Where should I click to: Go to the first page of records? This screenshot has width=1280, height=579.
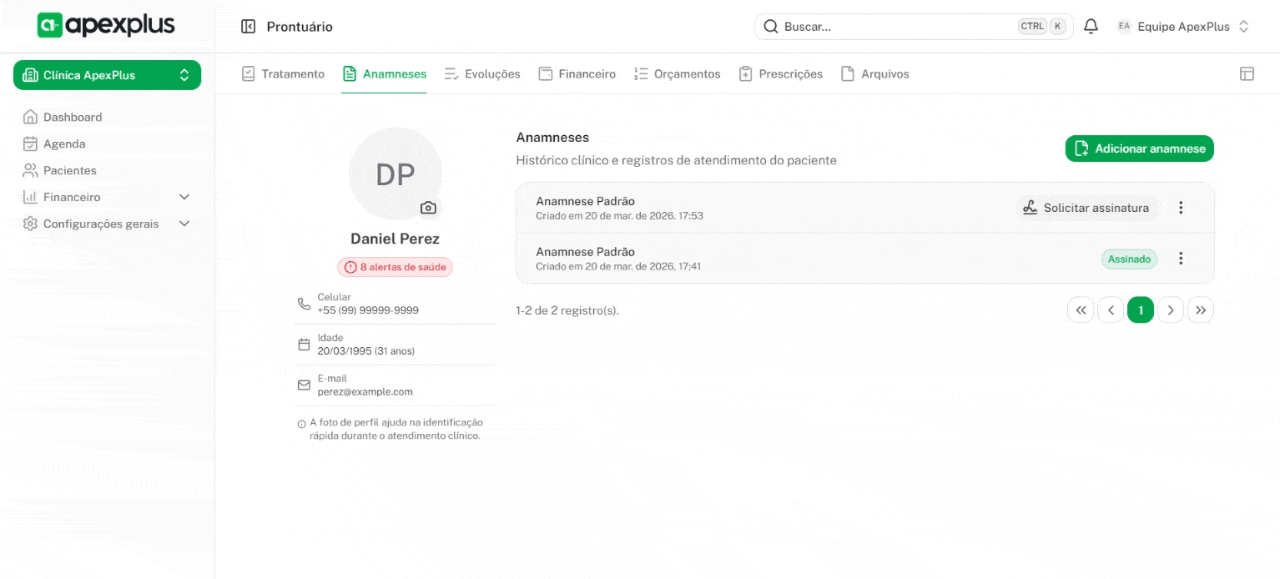(x=1080, y=310)
